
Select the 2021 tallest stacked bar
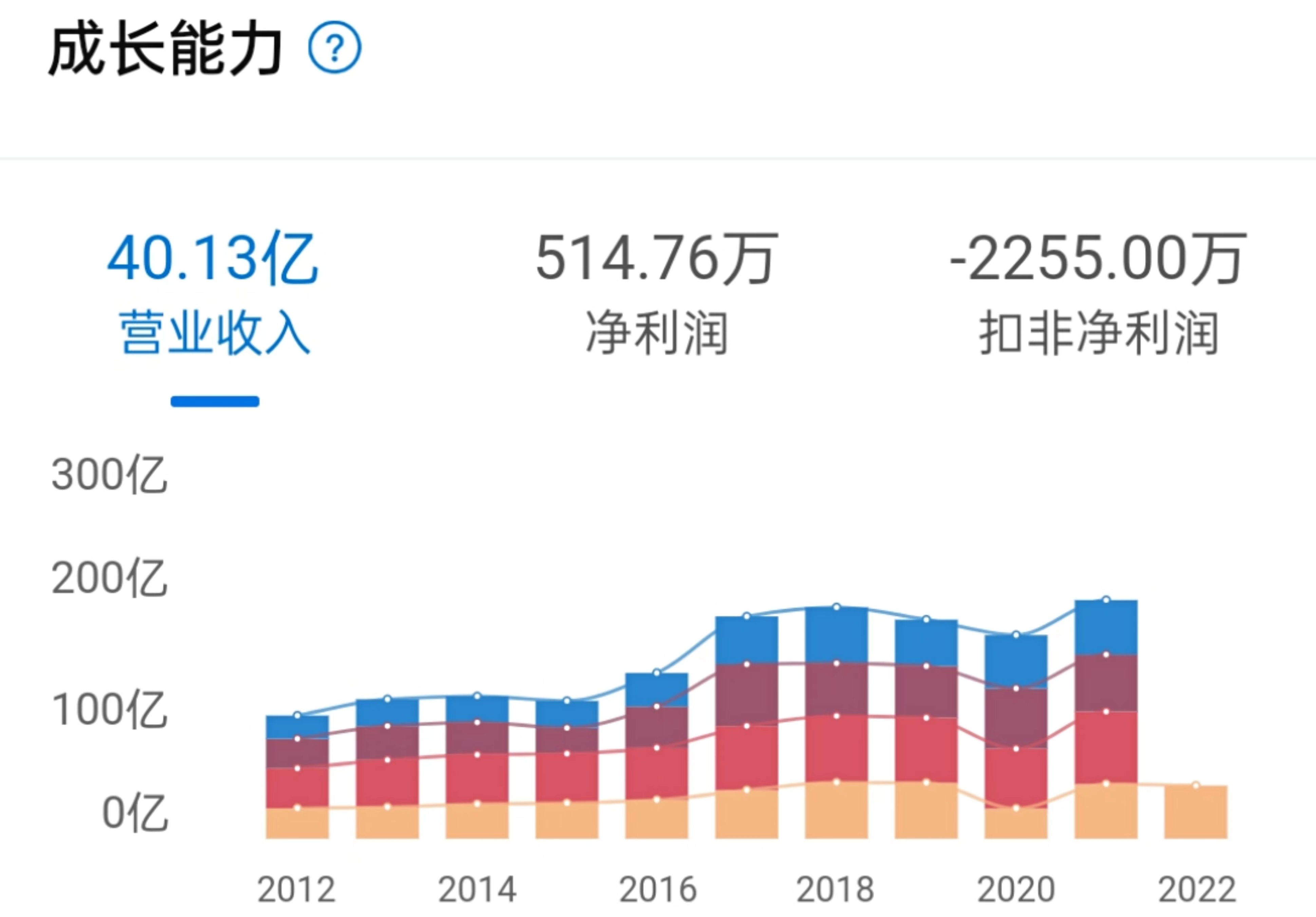click(x=1106, y=720)
